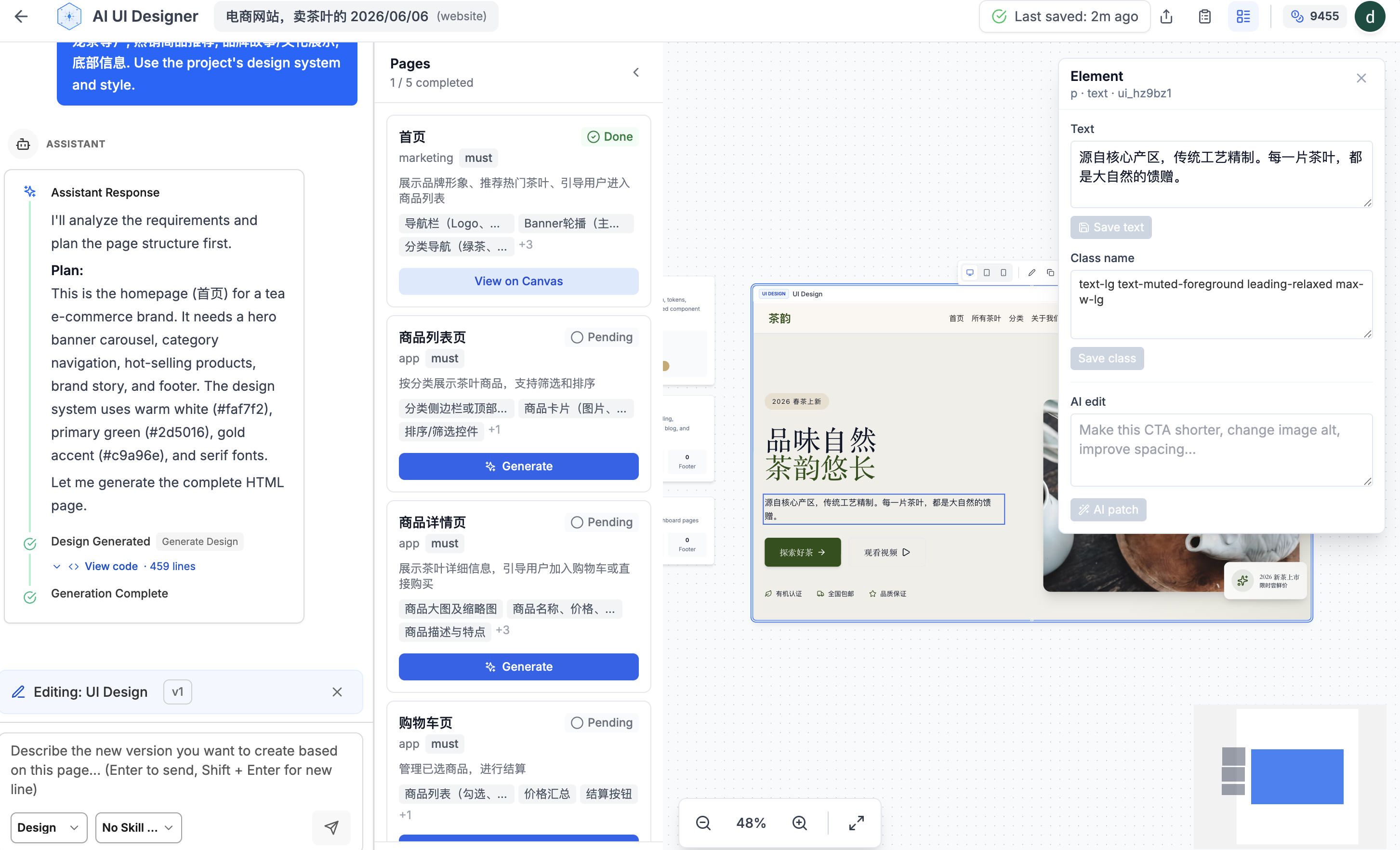Click the v1 version badge
The image size is (1400, 850).
click(177, 692)
